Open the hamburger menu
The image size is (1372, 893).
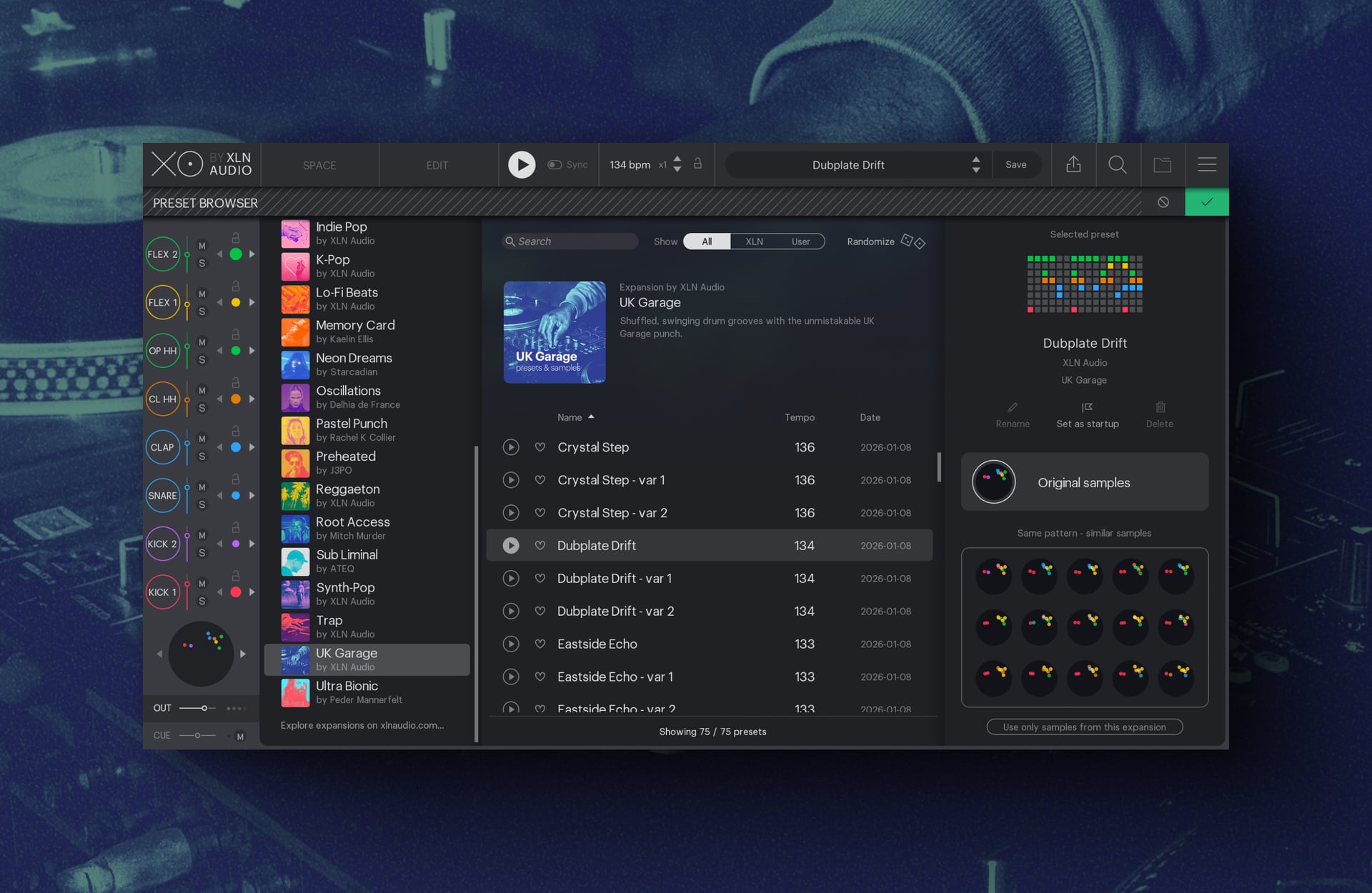1207,165
